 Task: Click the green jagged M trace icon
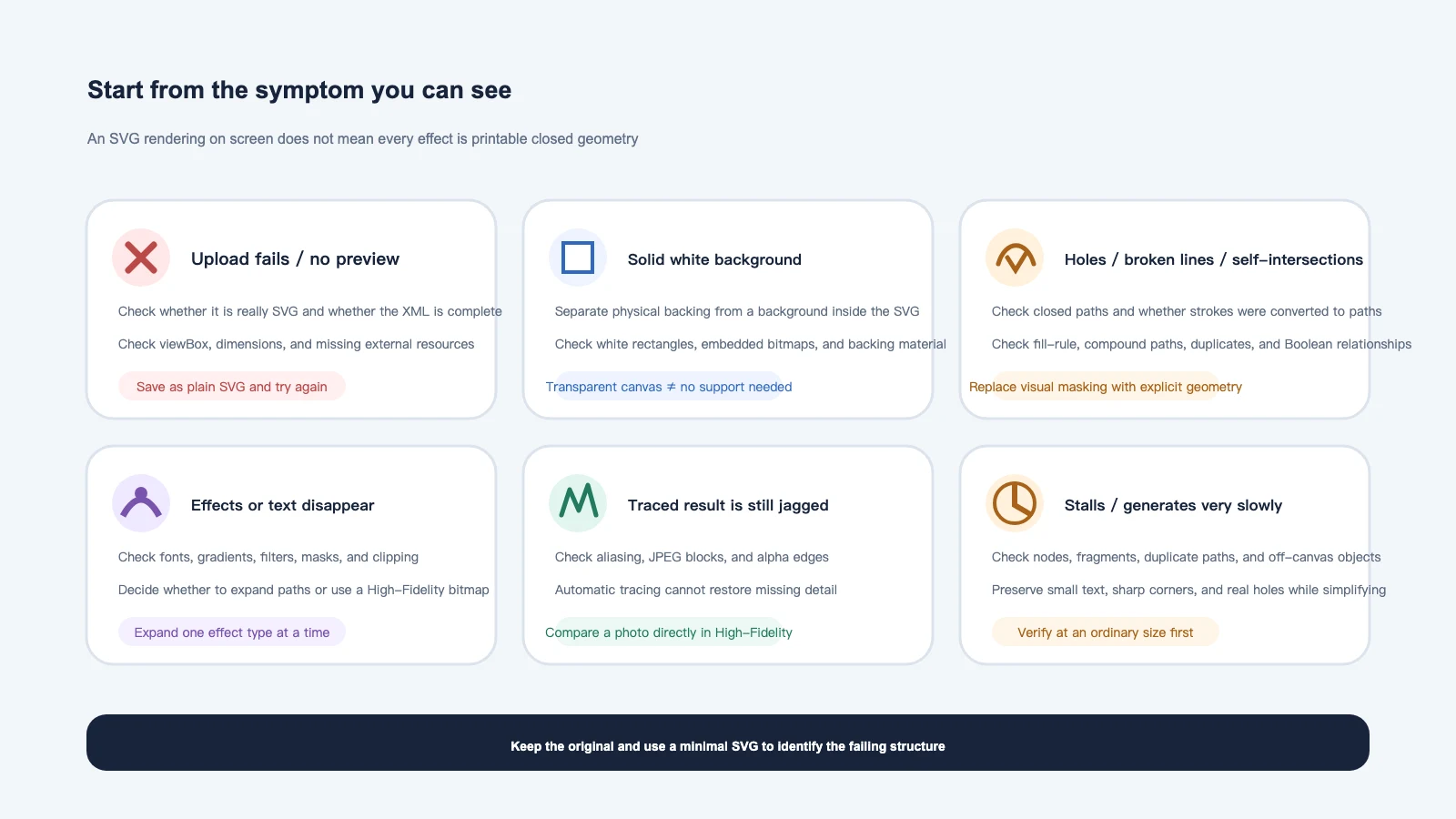tap(578, 503)
